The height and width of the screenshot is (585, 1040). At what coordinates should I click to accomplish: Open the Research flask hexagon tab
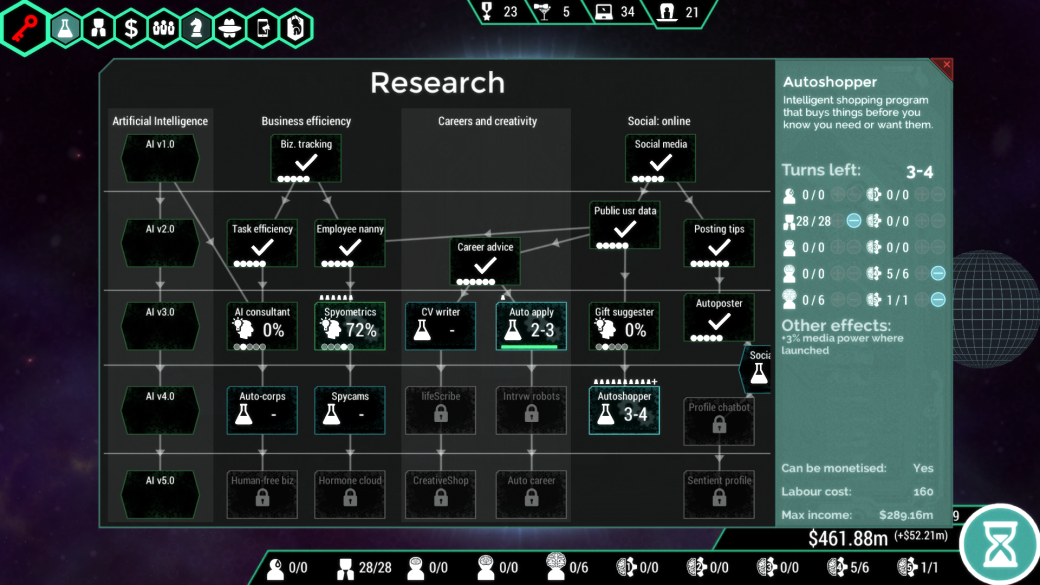[65, 28]
